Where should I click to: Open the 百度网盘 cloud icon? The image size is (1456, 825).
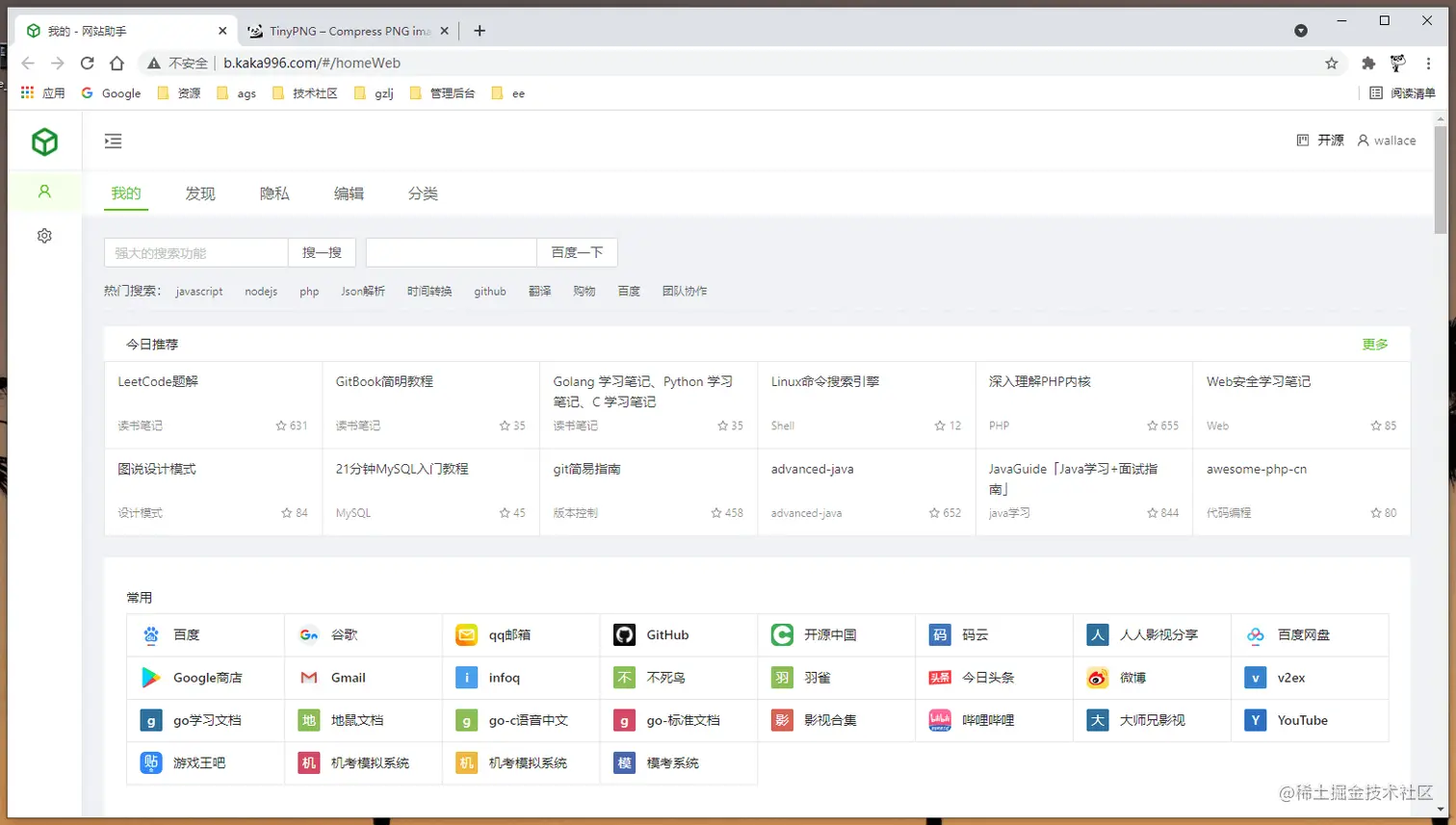1256,635
